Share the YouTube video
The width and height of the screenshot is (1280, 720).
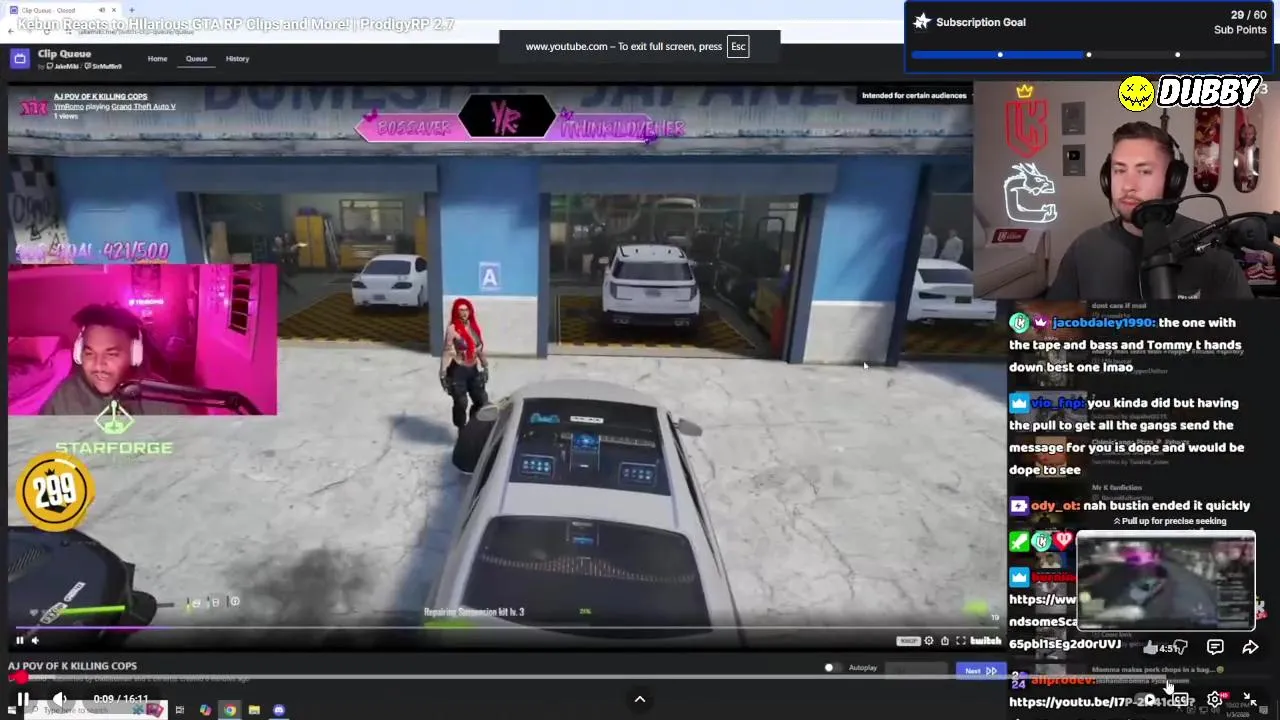(x=1250, y=648)
